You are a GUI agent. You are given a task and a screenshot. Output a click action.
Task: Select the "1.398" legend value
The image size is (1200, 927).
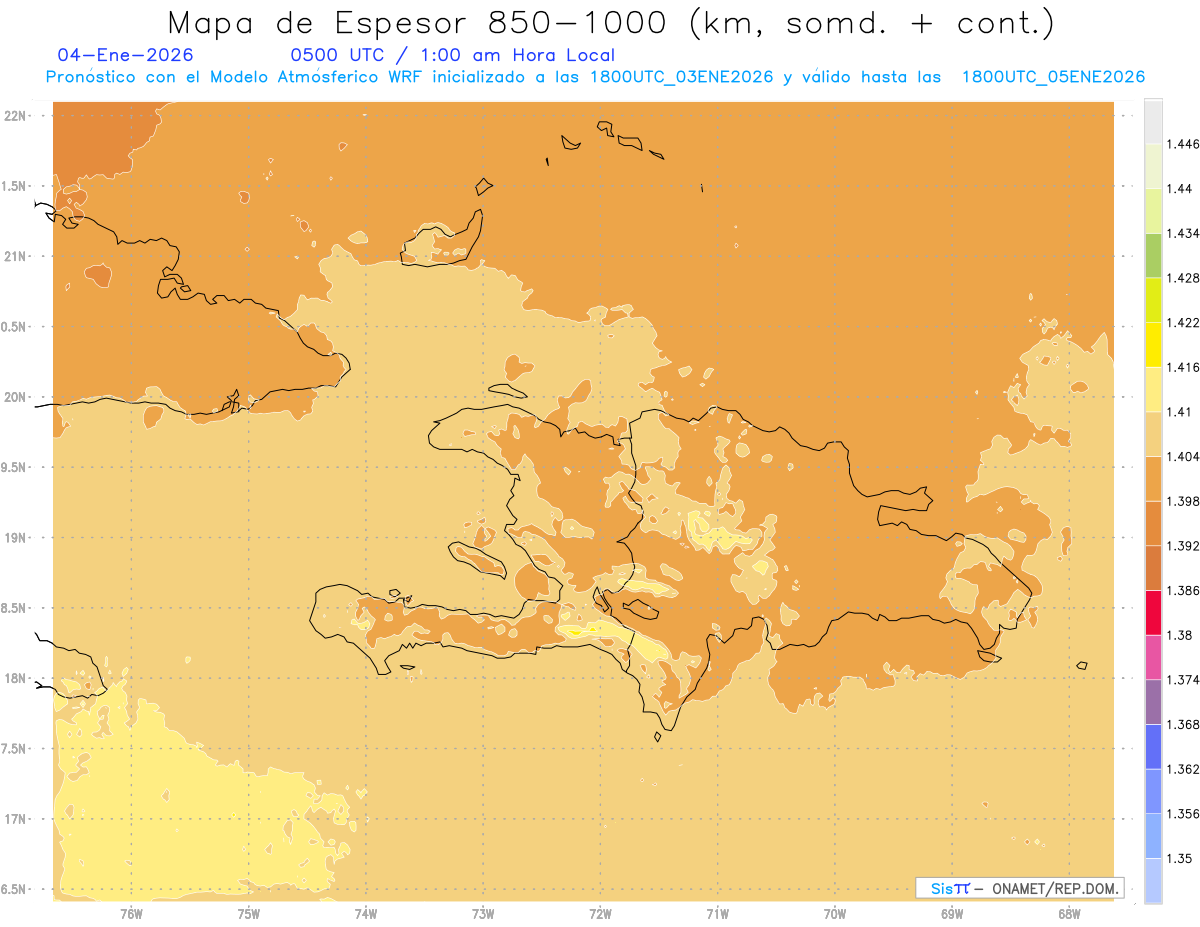click(x=1183, y=501)
